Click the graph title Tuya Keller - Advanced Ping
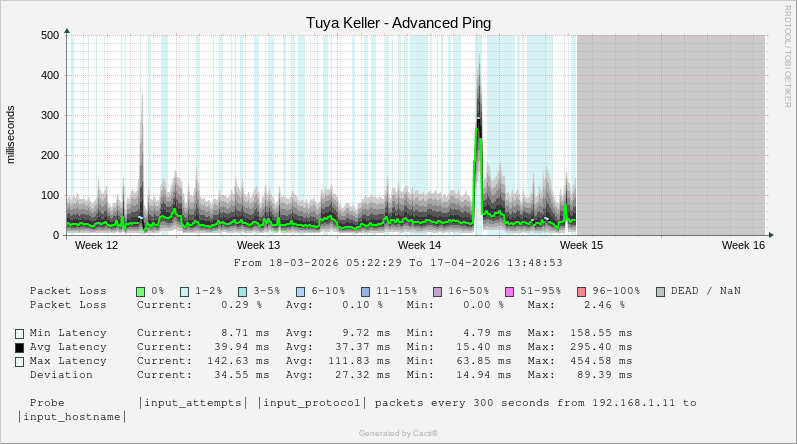The image size is (797, 444). 398,22
